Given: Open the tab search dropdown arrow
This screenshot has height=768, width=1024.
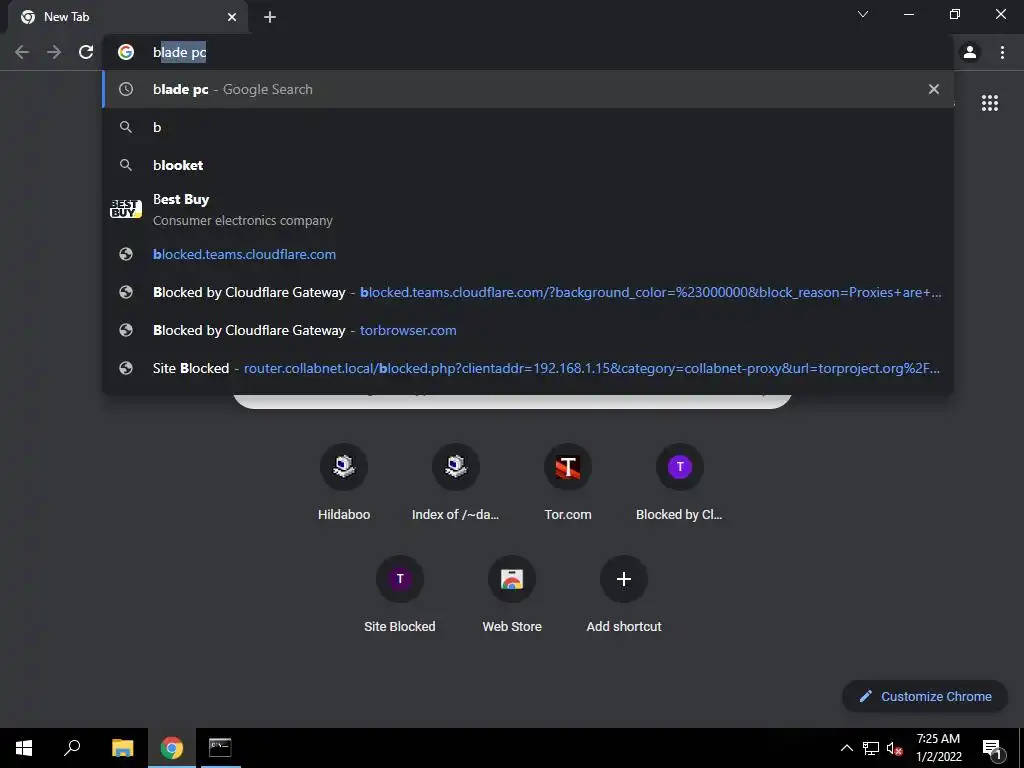Looking at the screenshot, I should tap(863, 14).
